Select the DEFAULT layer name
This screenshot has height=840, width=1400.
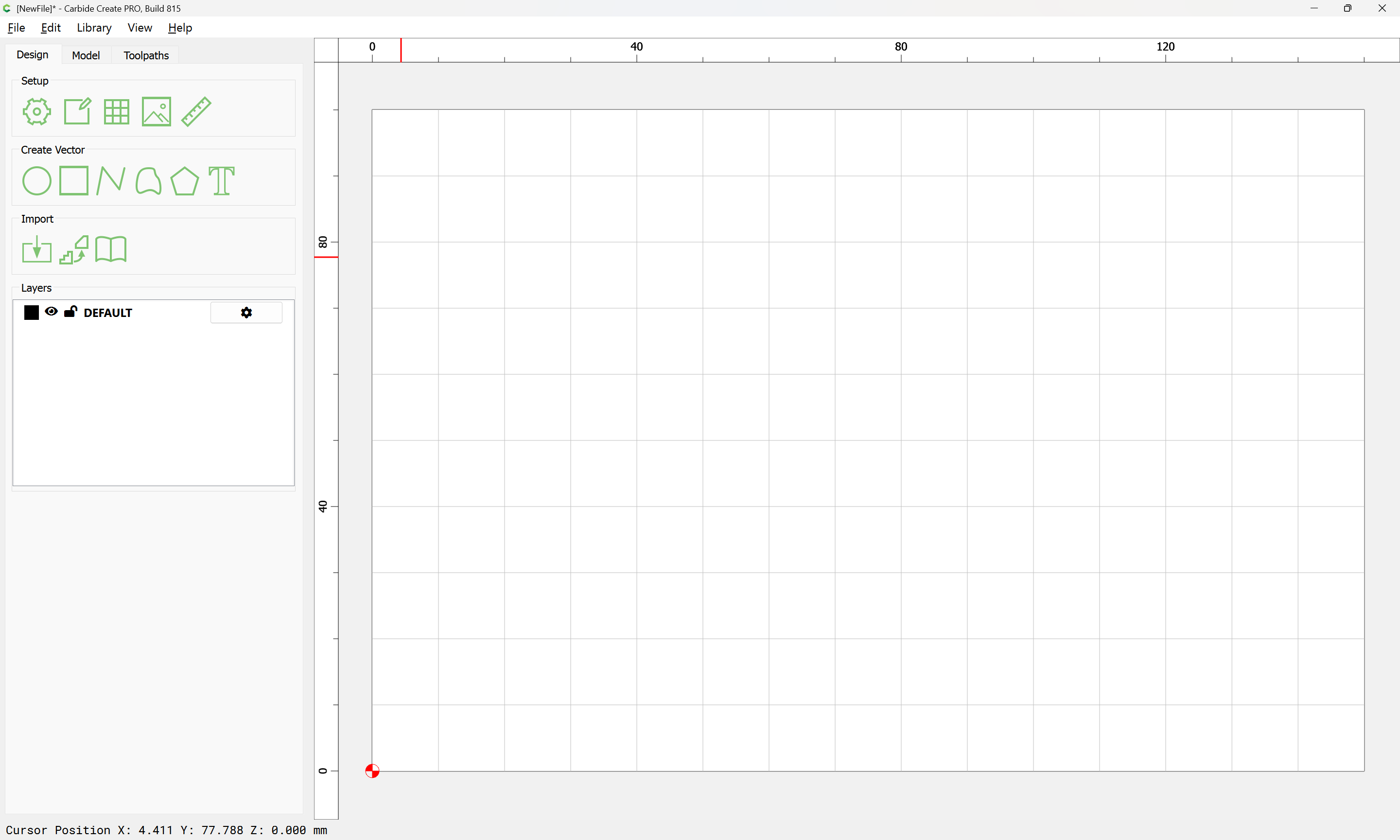pyautogui.click(x=107, y=313)
